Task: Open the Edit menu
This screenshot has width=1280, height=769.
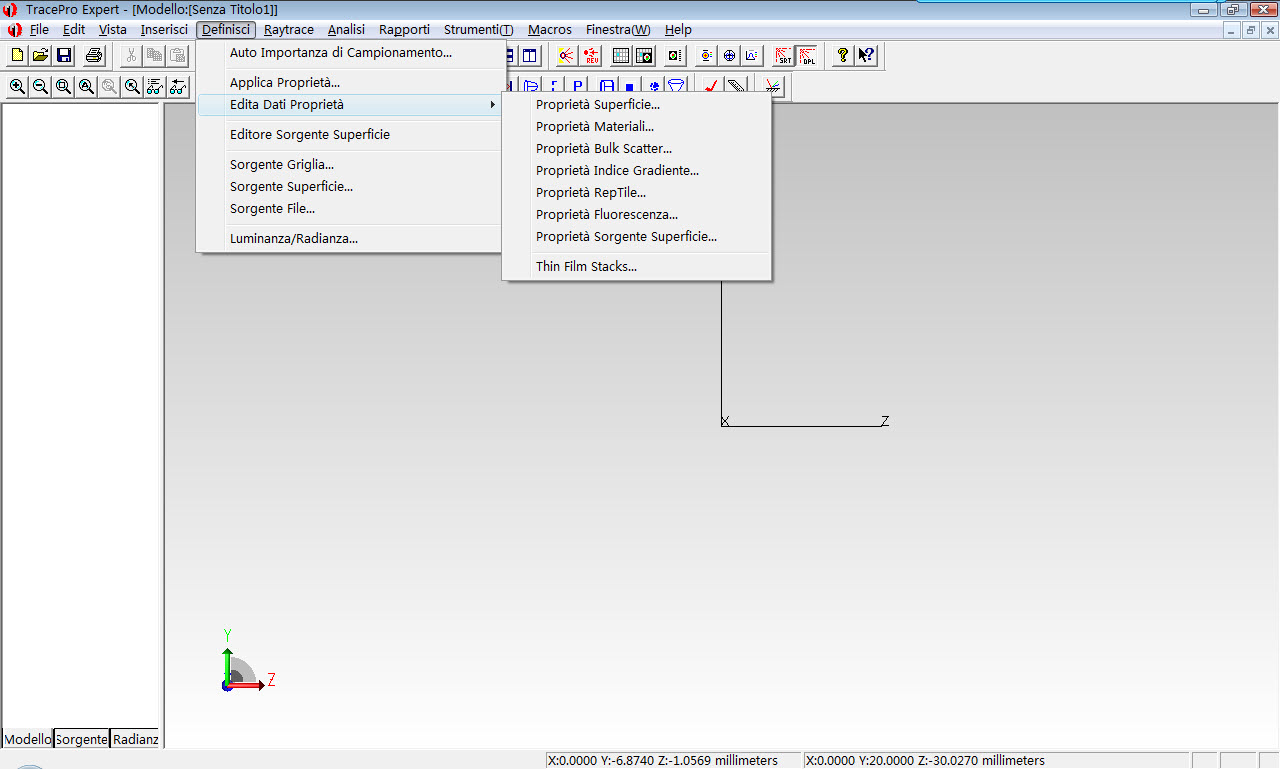Action: click(x=74, y=30)
